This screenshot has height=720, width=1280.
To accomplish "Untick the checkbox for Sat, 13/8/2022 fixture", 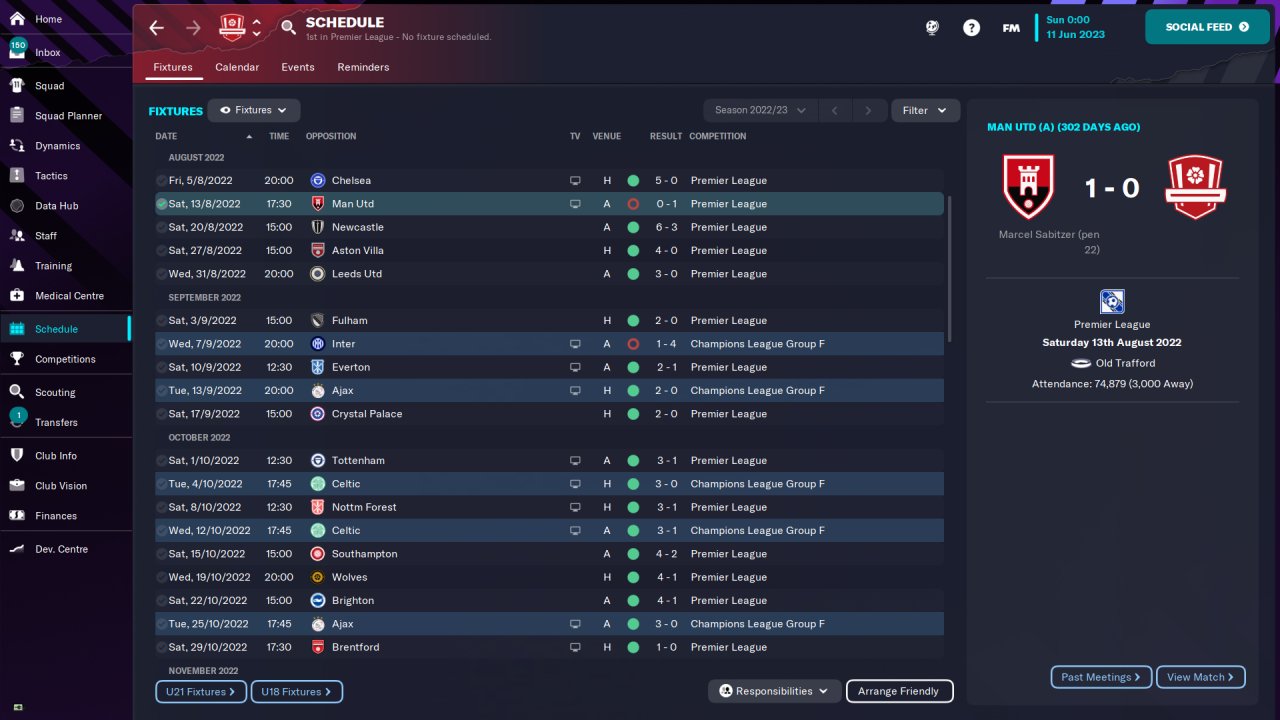I will (x=161, y=204).
